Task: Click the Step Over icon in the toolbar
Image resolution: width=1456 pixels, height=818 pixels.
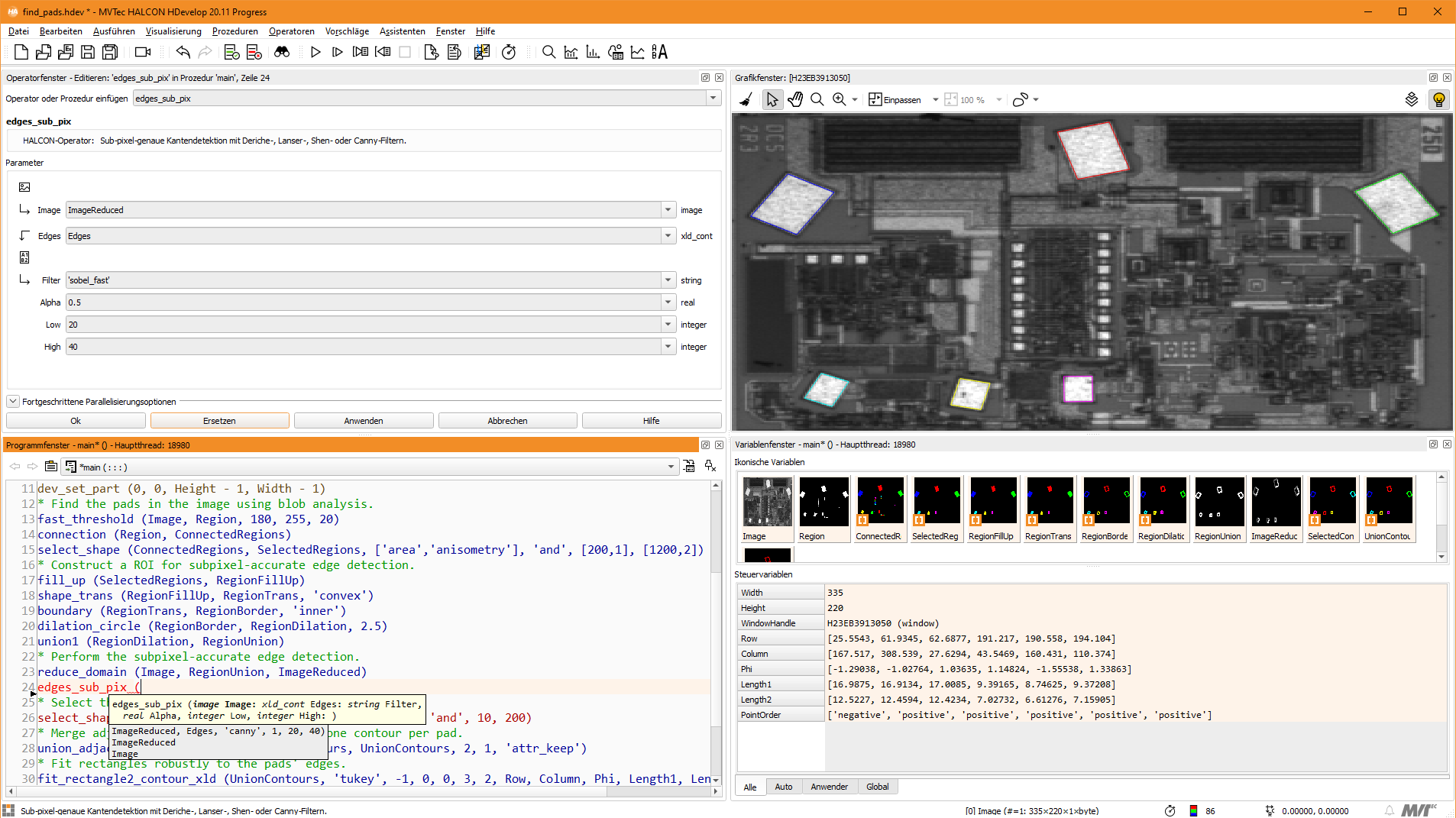Action: [338, 52]
